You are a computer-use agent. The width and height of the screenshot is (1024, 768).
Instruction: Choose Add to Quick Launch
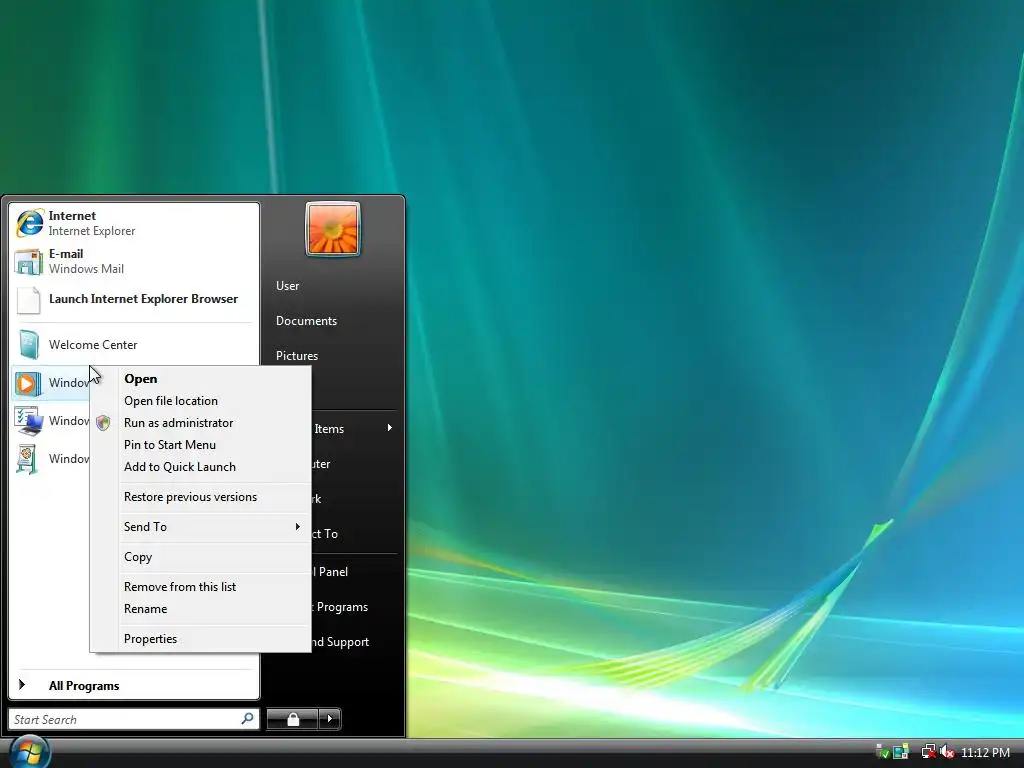(200, 467)
